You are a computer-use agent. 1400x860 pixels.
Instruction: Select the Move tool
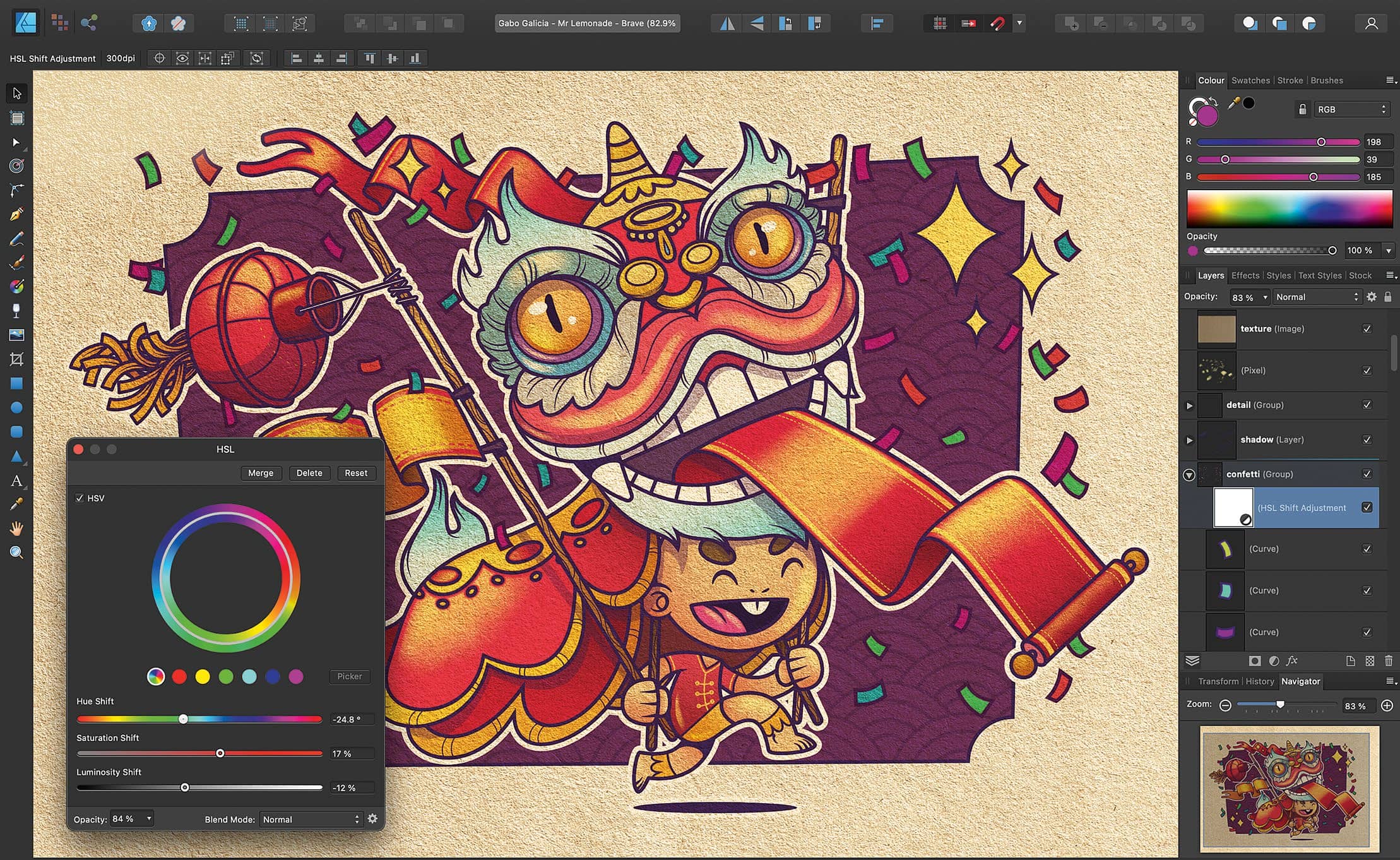pyautogui.click(x=16, y=93)
